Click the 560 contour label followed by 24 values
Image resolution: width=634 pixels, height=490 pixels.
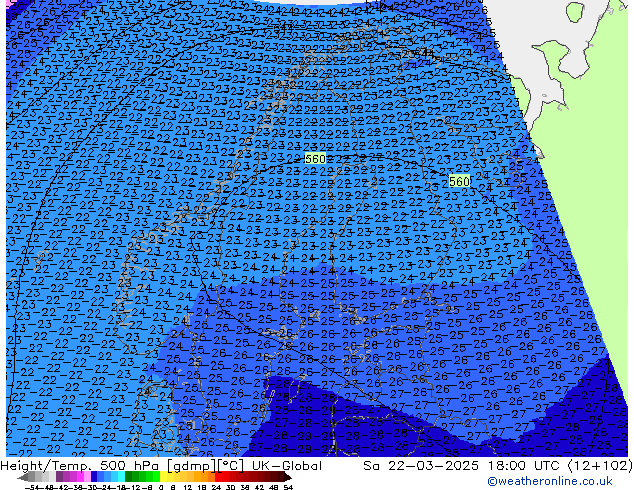coord(459,182)
